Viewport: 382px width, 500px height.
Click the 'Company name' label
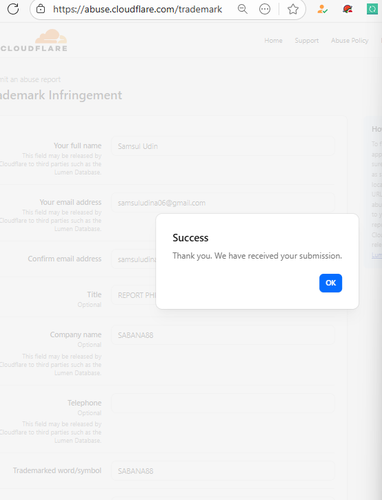pos(75,334)
